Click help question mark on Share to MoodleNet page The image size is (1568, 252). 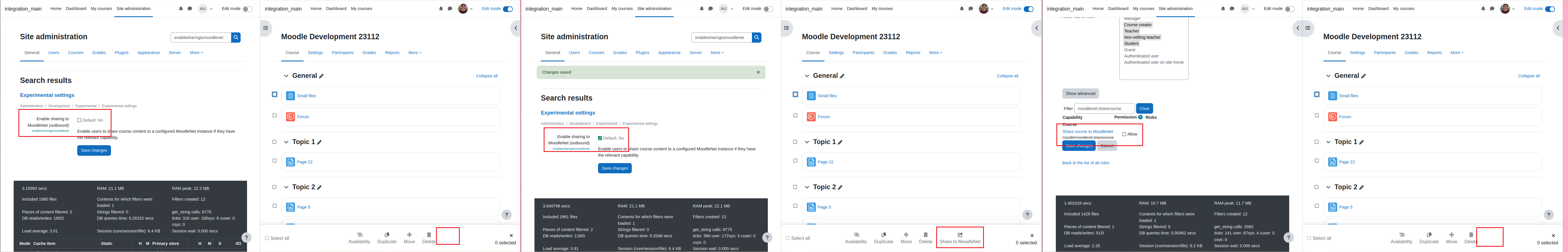click(1027, 214)
